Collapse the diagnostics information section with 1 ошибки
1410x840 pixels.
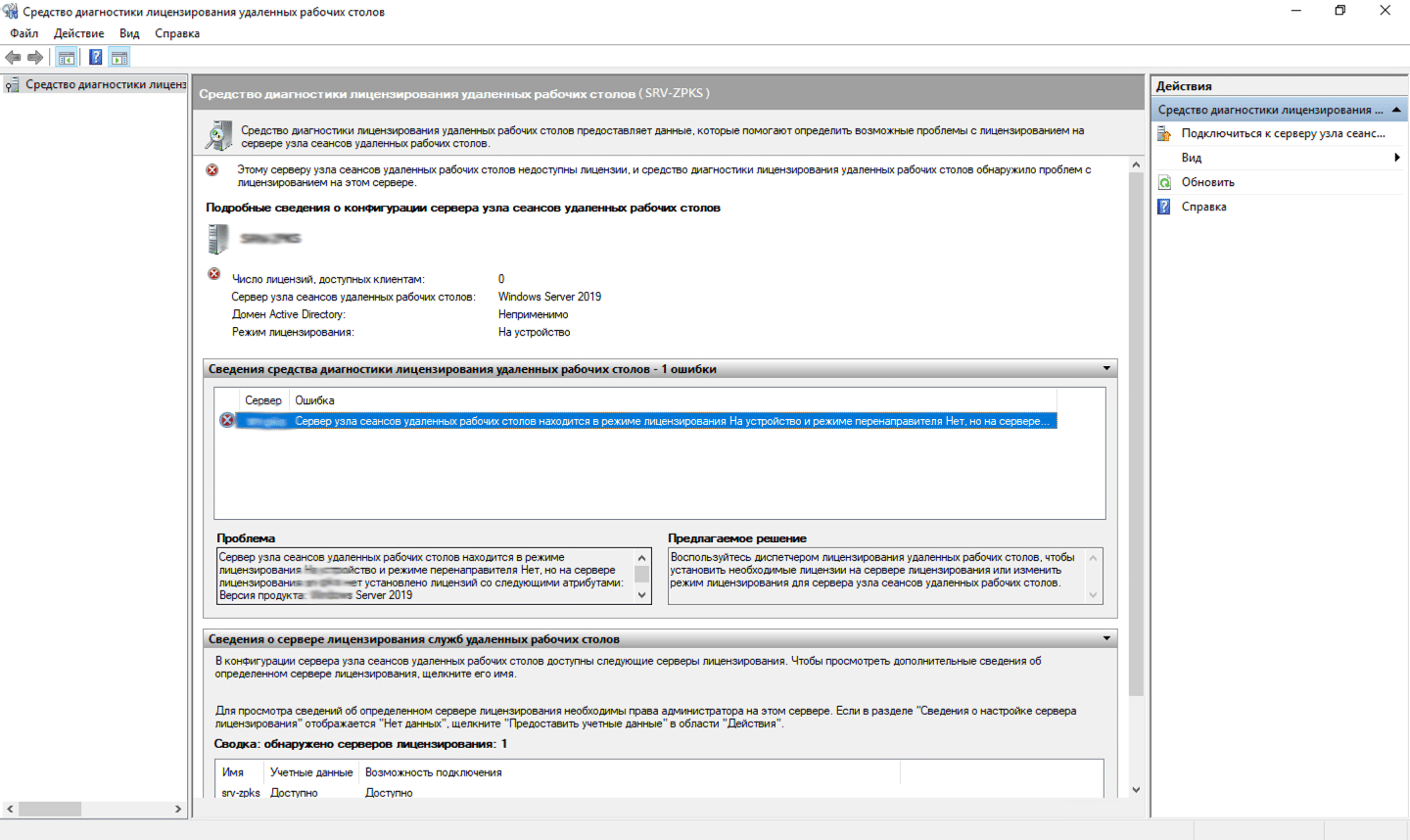click(x=1106, y=369)
